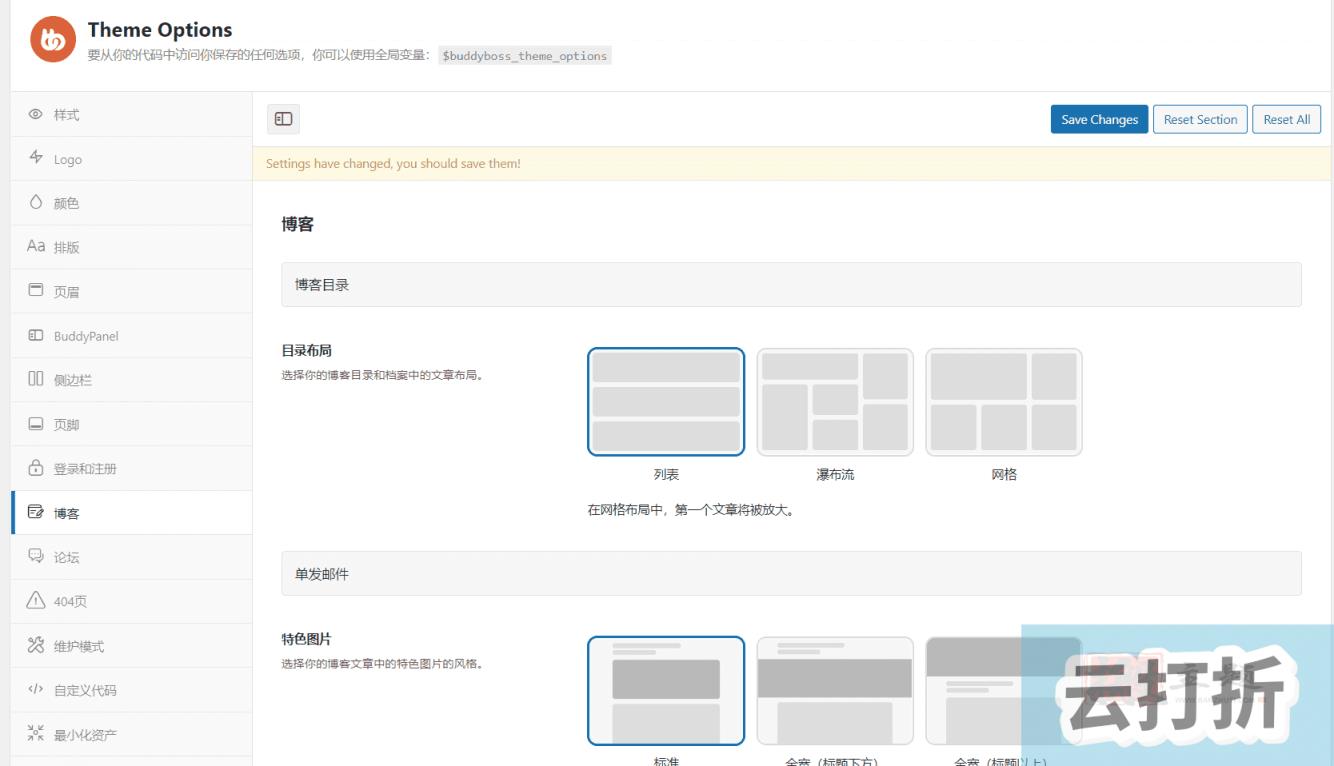Viewport: 1334px width, 766px height.
Task: Click the panel icon beside BuddyPanel
Action: point(36,335)
